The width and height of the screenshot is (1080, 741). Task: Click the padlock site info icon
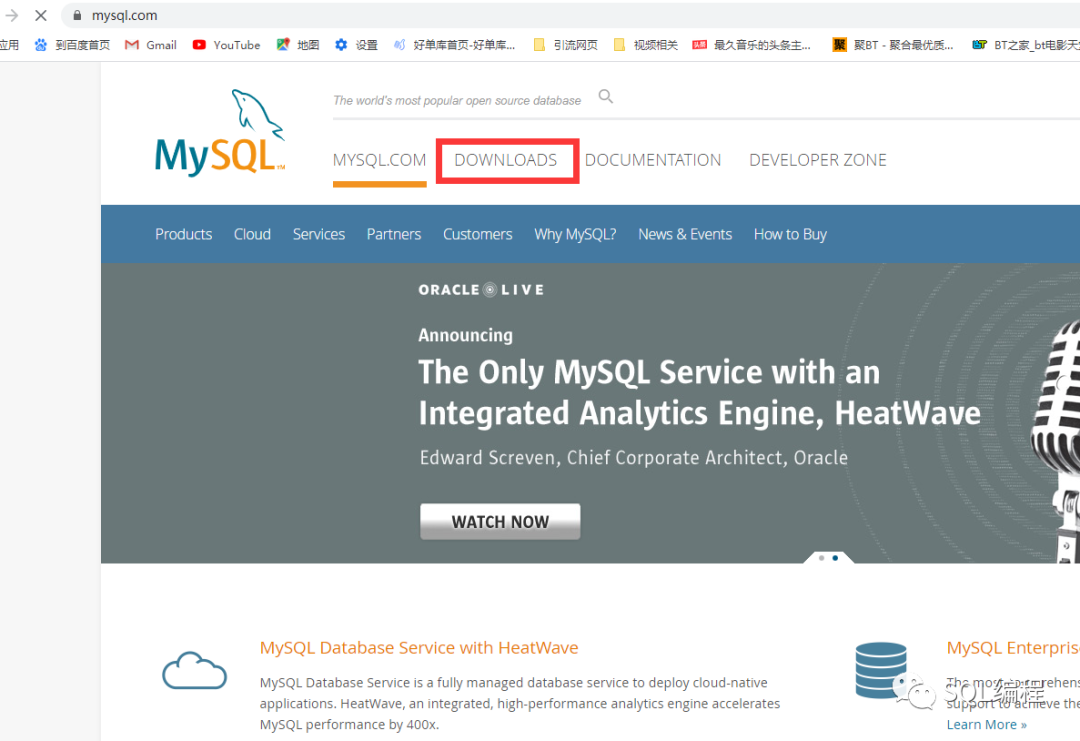coord(77,15)
